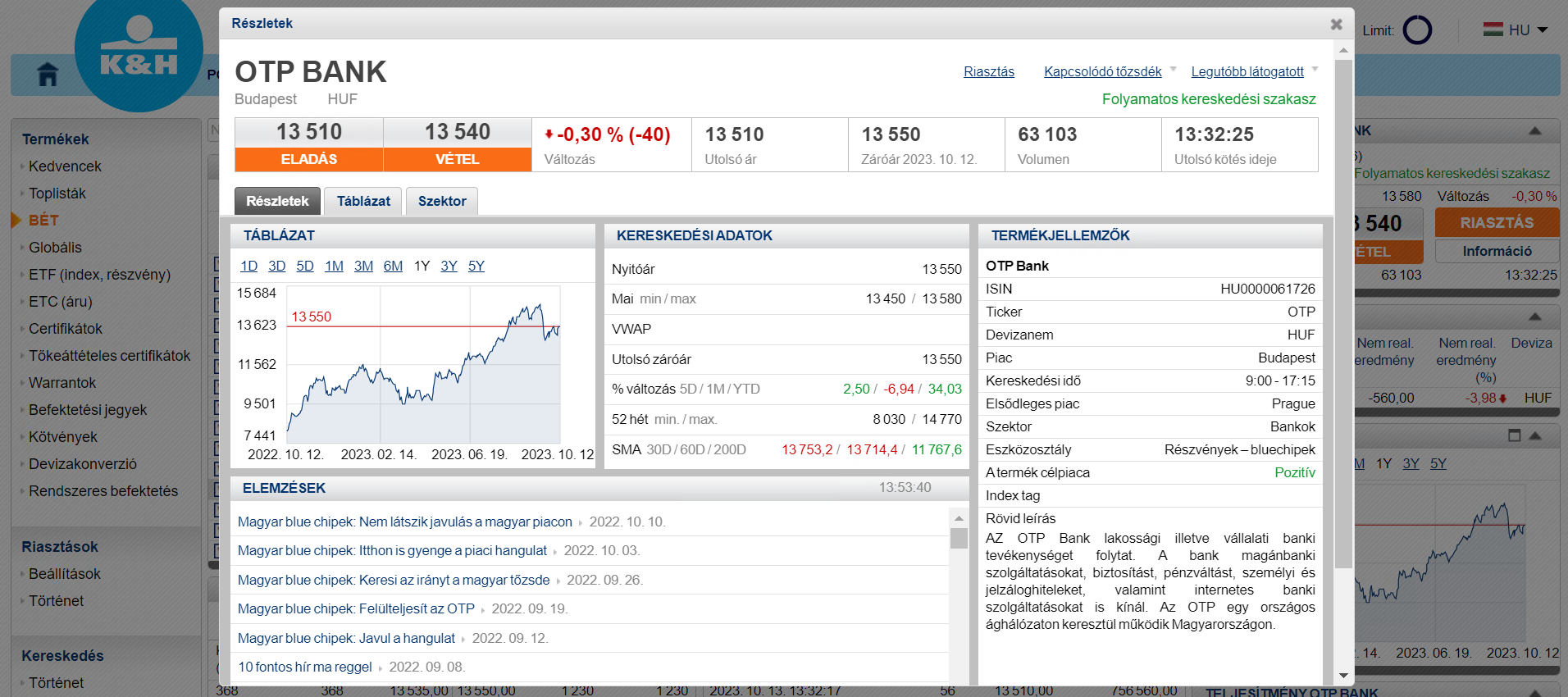Image resolution: width=1568 pixels, height=697 pixels.
Task: Open ETF (index, részvény) in sidebar
Action: 99,275
